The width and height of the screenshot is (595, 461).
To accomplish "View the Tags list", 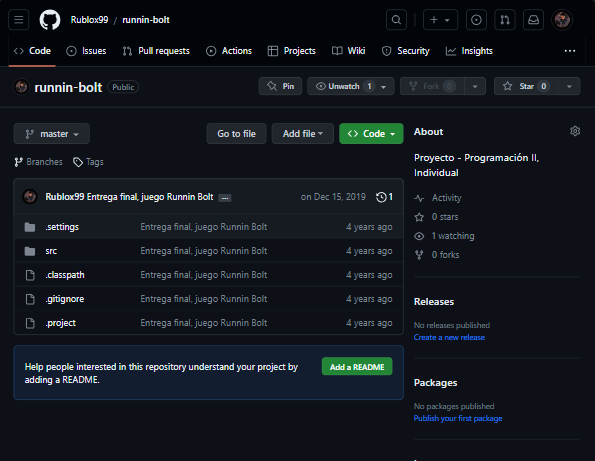I will click(x=88, y=162).
